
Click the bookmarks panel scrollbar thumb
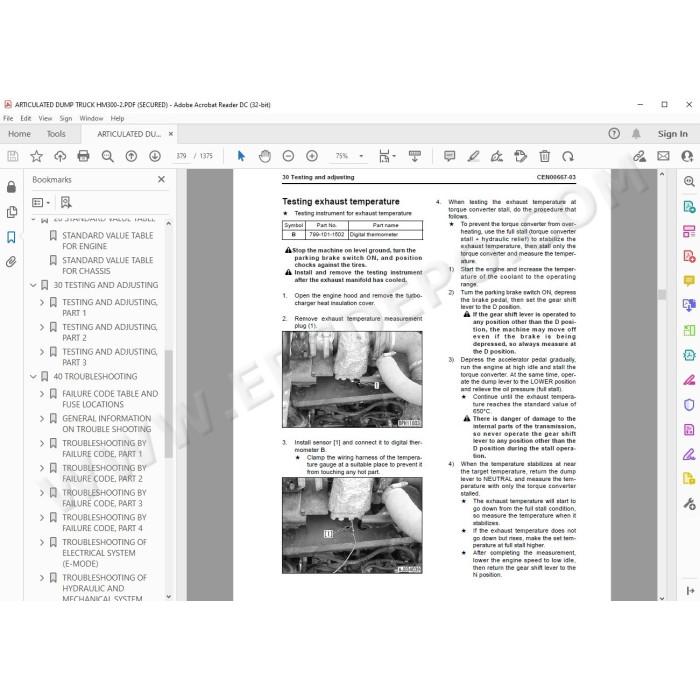point(168,404)
